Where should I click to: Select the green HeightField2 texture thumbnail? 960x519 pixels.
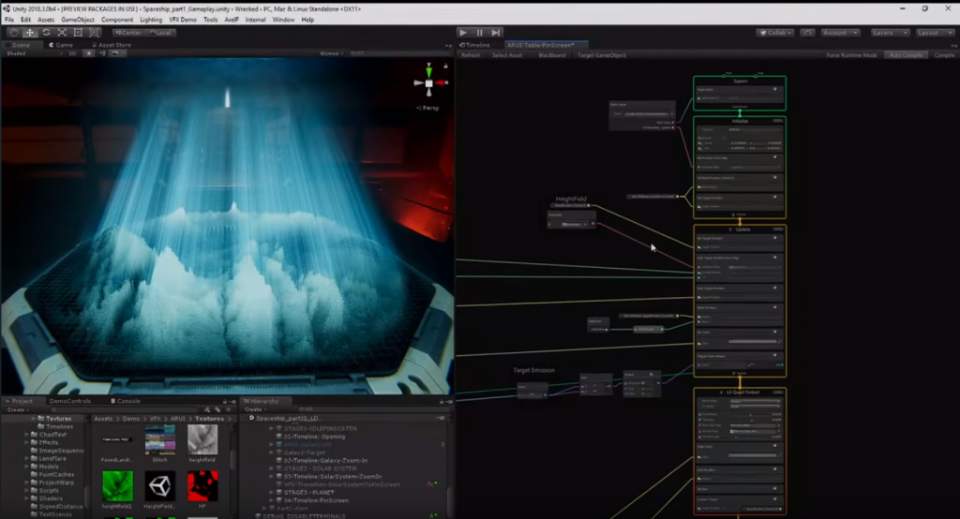118,486
